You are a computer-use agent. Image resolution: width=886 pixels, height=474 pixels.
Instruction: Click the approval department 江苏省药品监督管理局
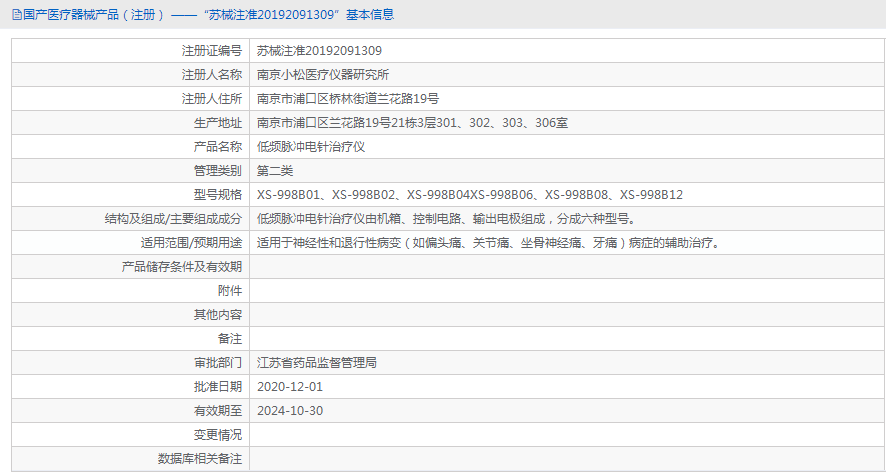pos(317,363)
